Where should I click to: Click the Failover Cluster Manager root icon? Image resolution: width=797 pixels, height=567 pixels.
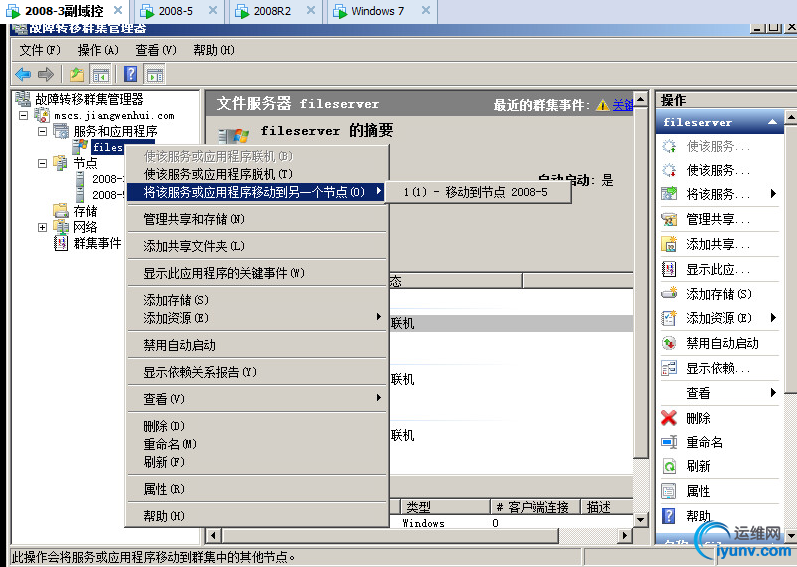coord(23,99)
